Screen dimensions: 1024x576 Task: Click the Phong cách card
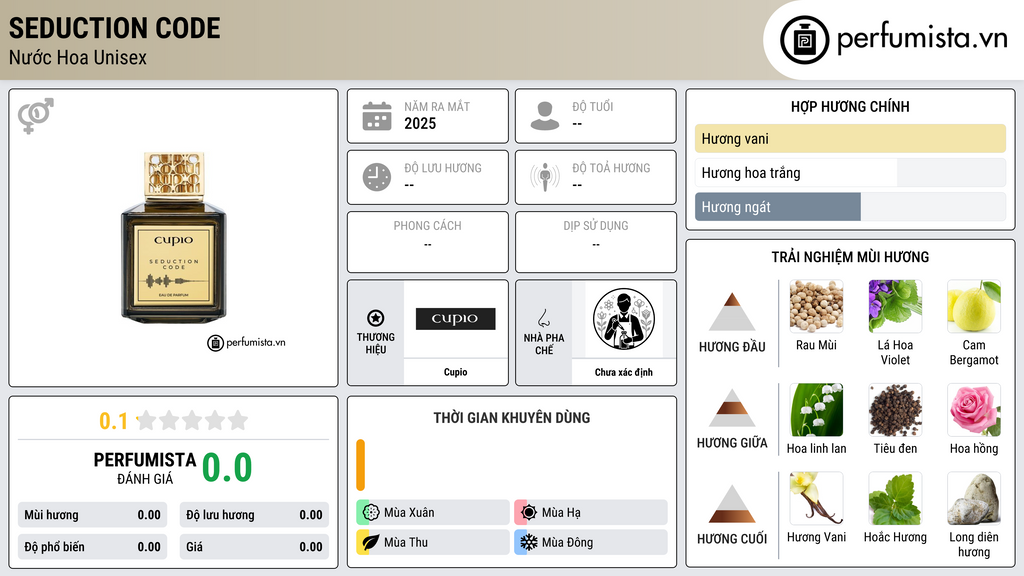[x=428, y=242]
